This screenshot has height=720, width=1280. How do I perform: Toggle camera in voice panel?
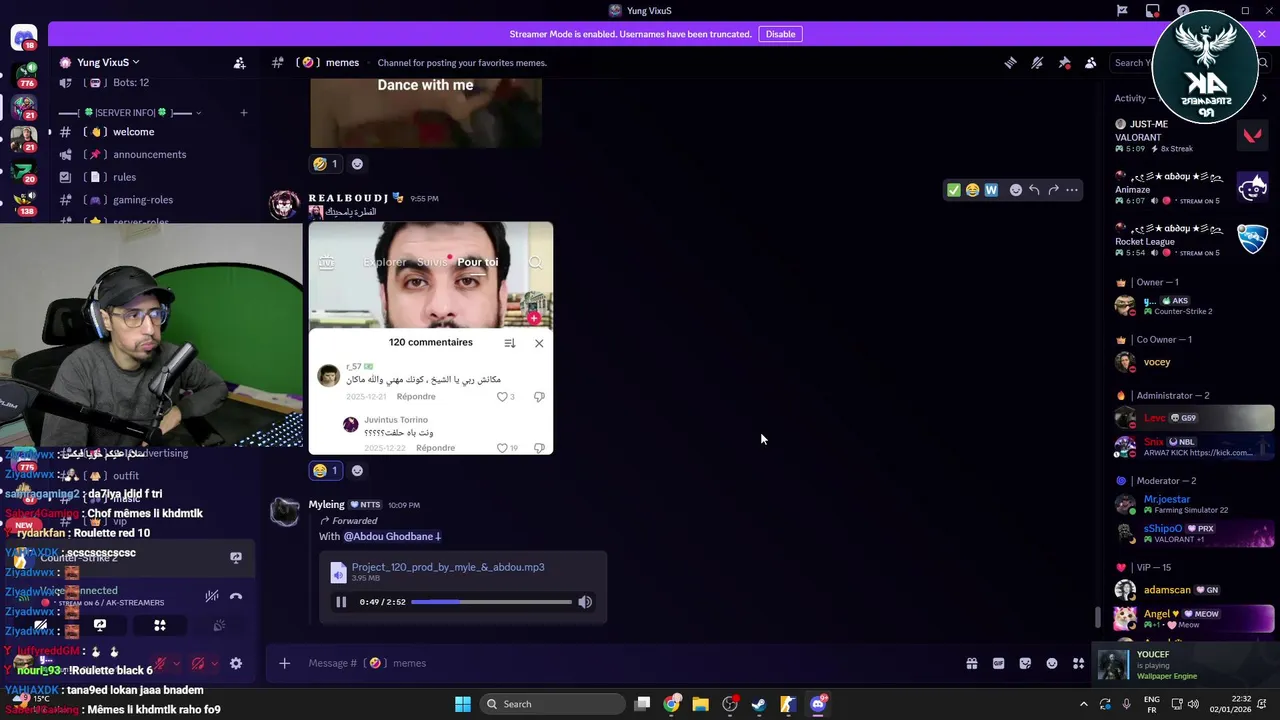(40, 625)
